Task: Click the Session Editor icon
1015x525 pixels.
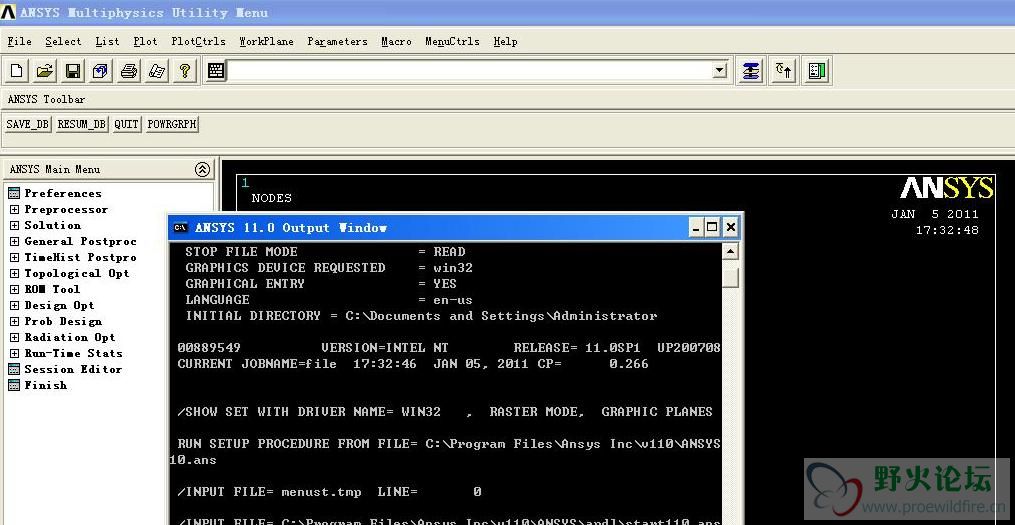Action: click(14, 369)
